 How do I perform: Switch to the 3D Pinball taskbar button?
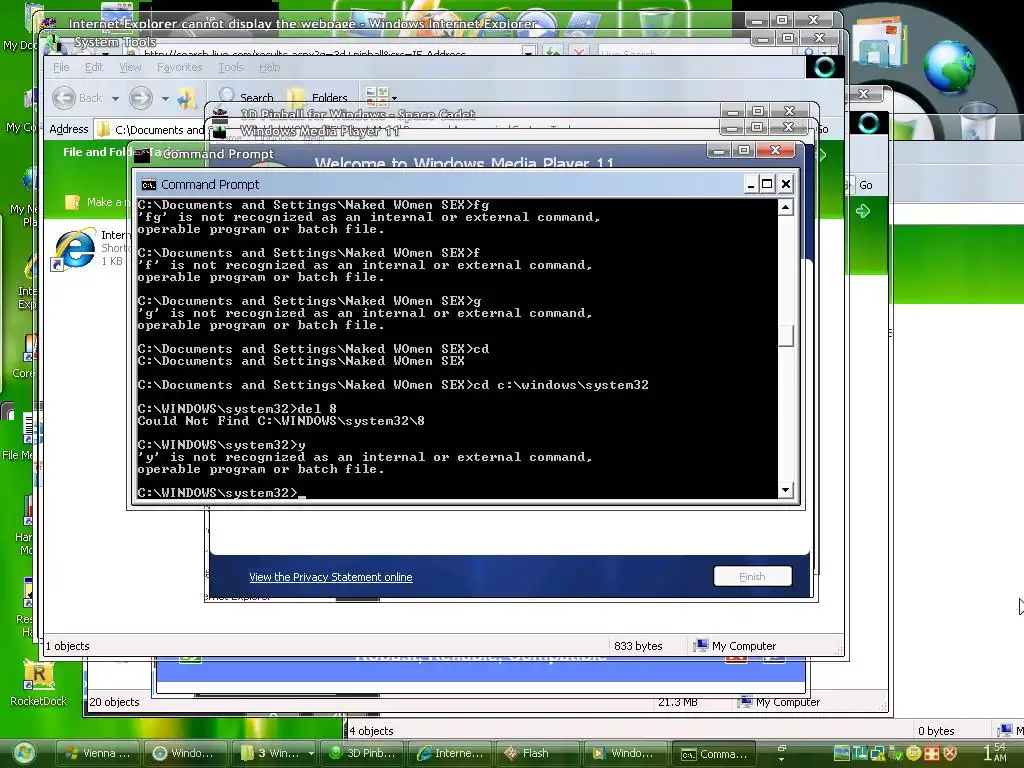[x=364, y=753]
